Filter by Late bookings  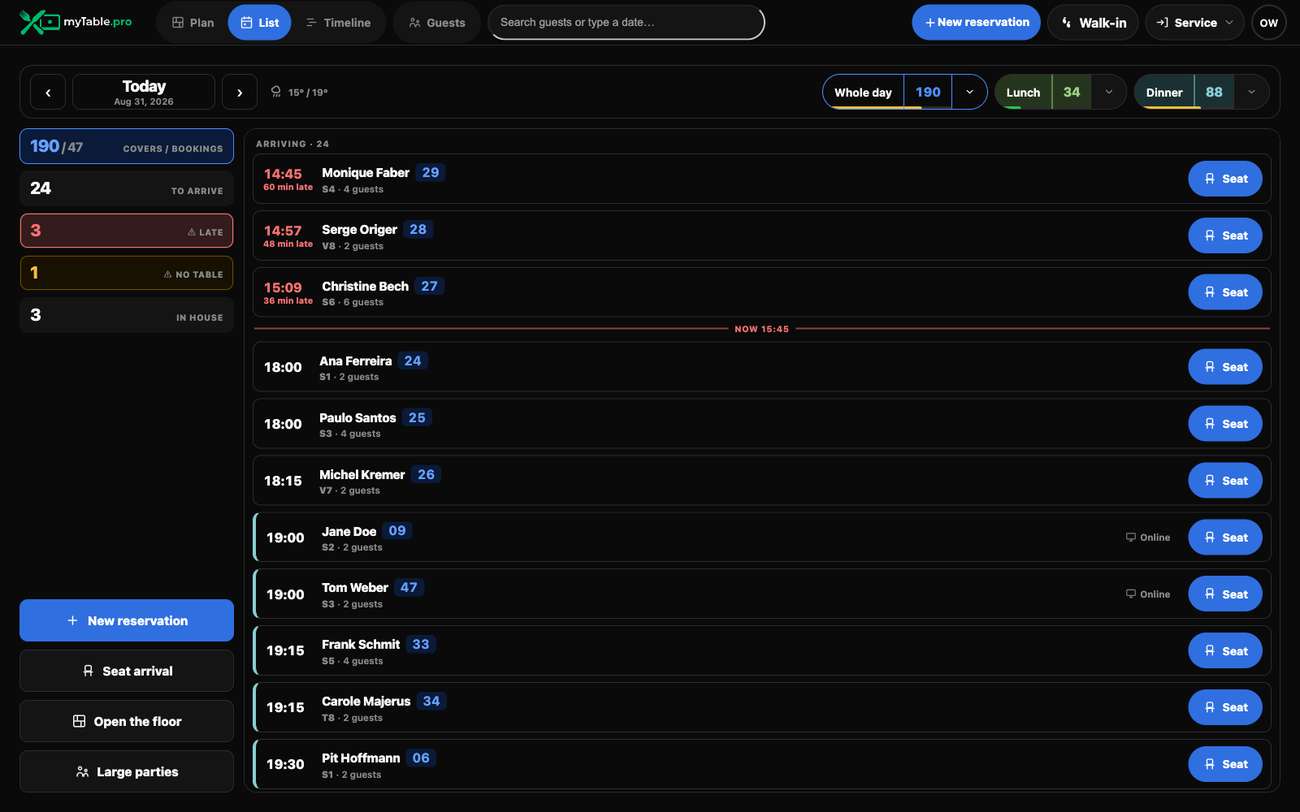tap(127, 230)
